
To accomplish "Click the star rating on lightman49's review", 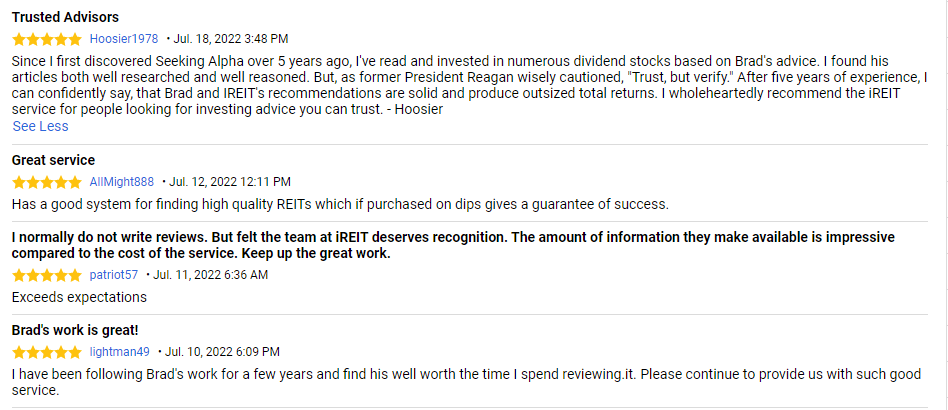I will (47, 352).
